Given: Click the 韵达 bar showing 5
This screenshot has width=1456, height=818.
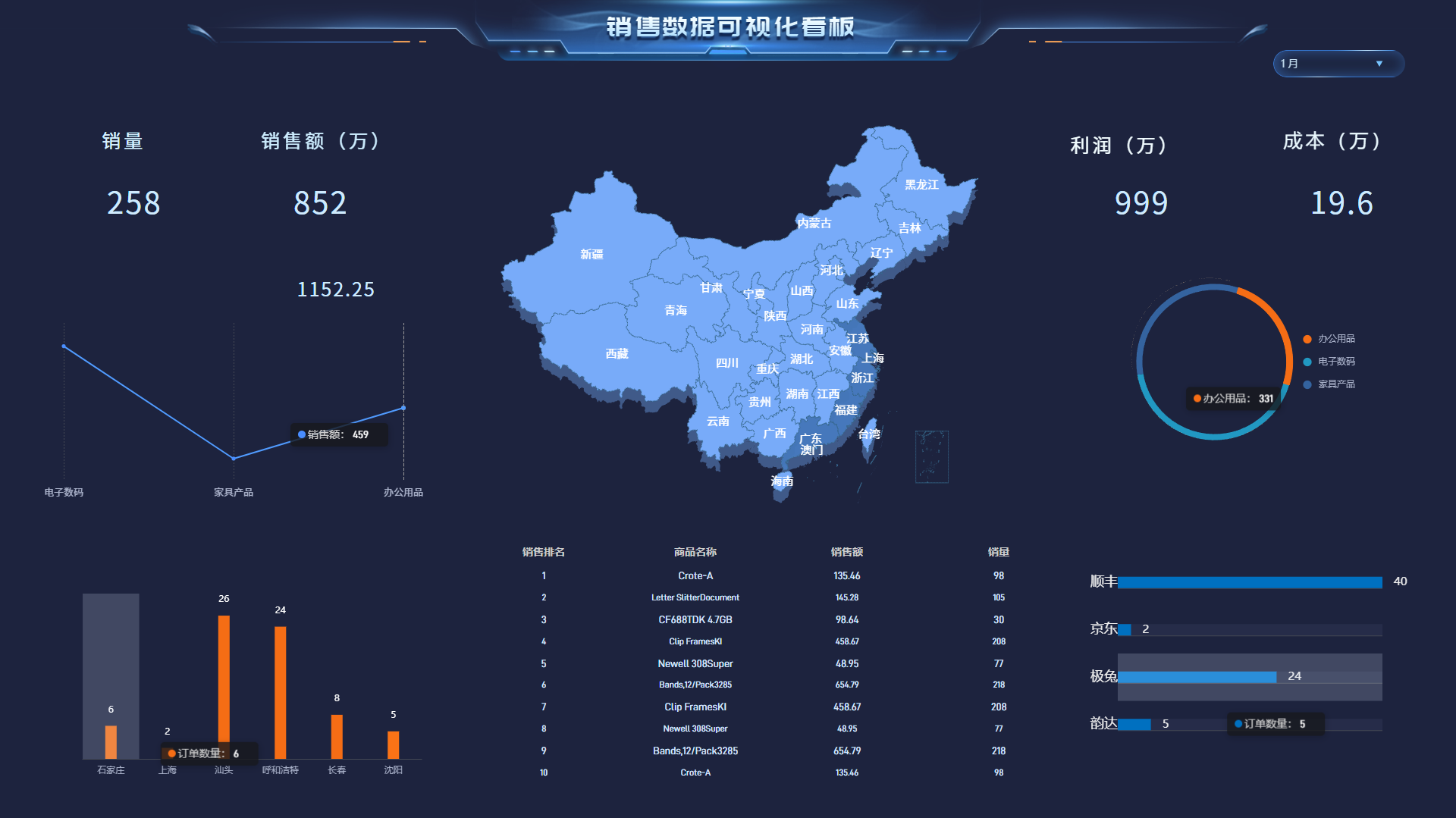Looking at the screenshot, I should tap(1134, 725).
